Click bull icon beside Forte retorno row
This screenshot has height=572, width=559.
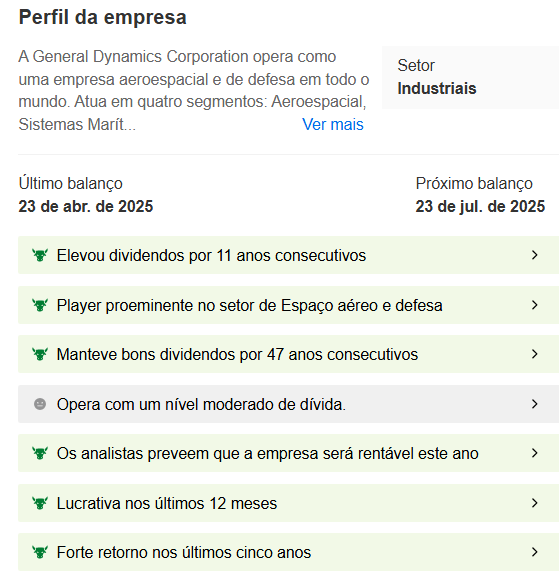40,552
